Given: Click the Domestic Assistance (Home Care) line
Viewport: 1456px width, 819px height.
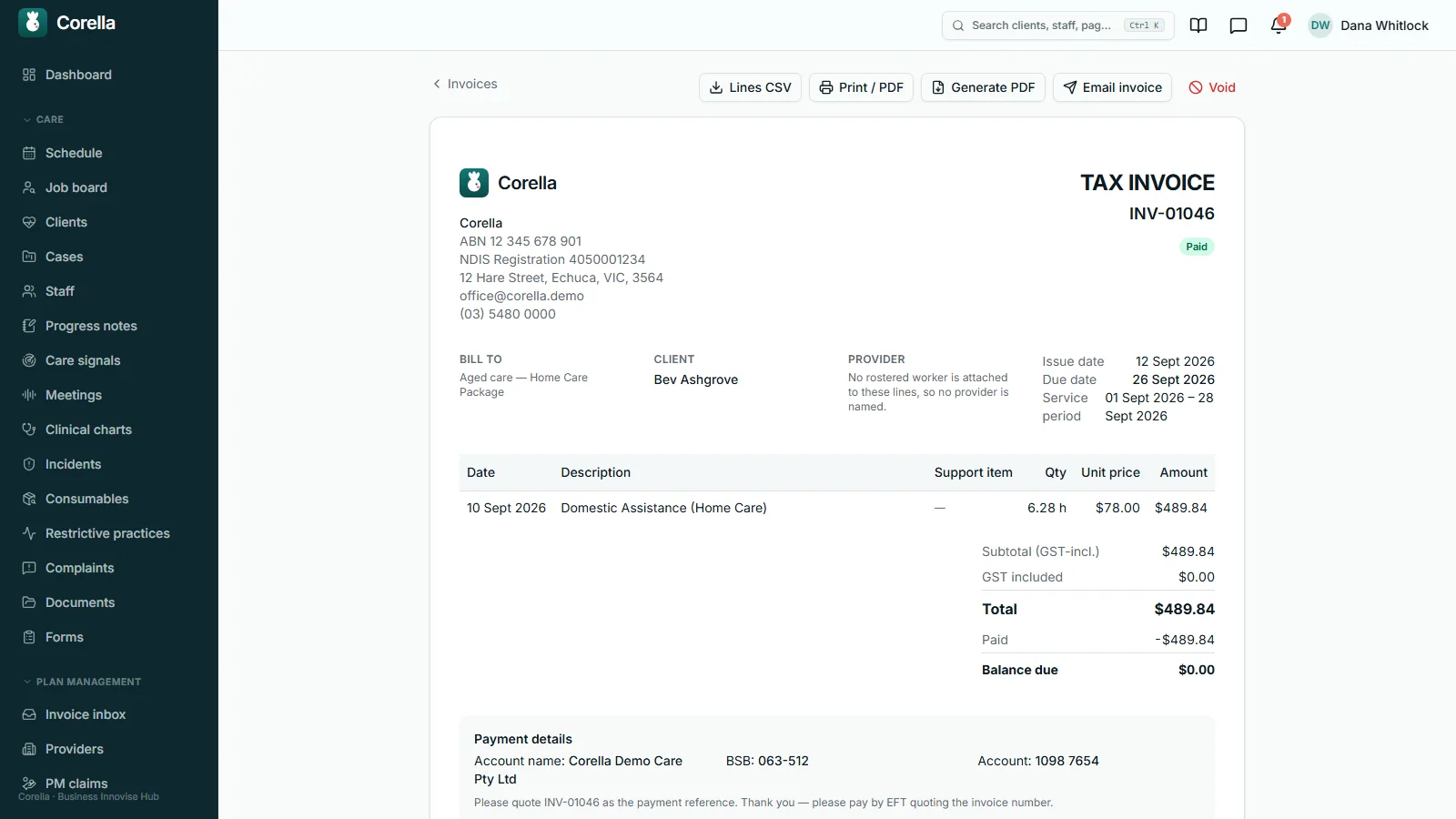Looking at the screenshot, I should coord(663,508).
